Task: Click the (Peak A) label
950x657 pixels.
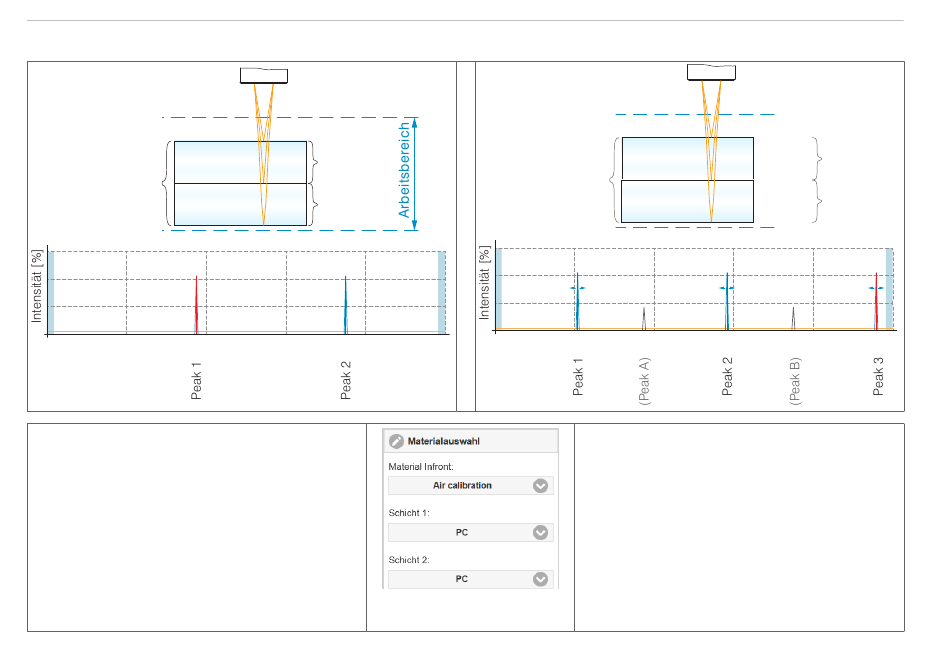Action: (x=644, y=381)
